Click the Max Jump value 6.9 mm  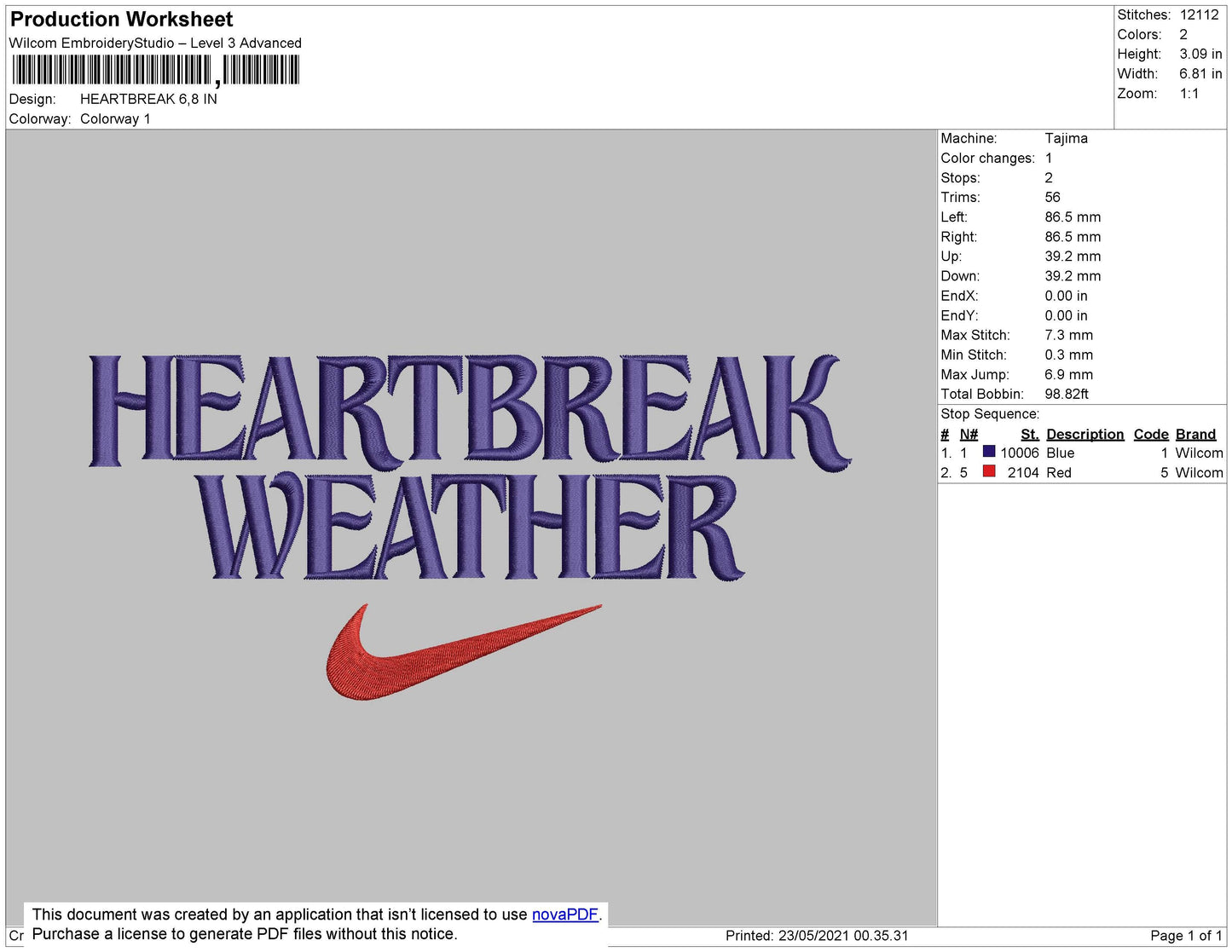(x=1068, y=374)
